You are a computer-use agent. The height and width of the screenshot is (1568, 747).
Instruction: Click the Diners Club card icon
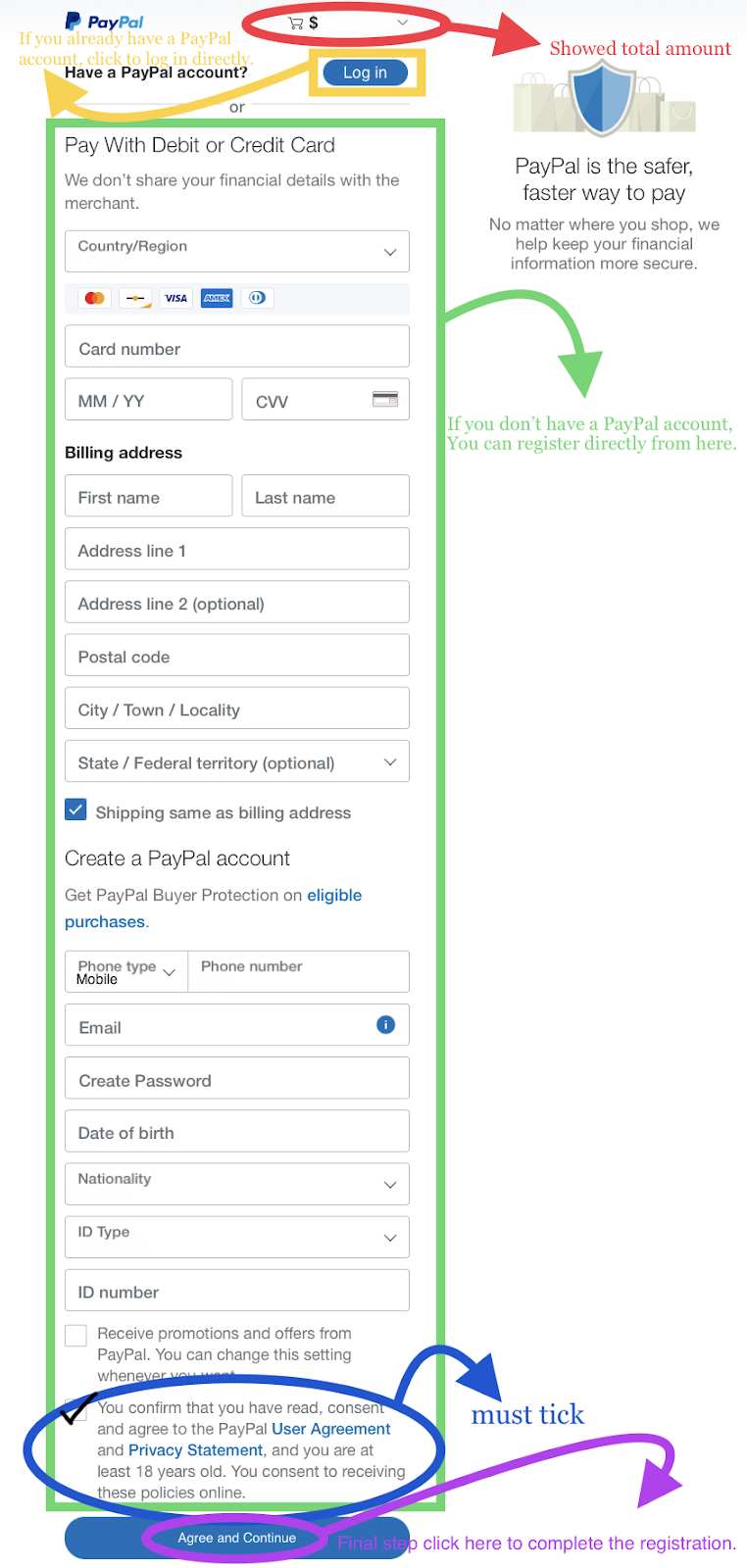257,298
